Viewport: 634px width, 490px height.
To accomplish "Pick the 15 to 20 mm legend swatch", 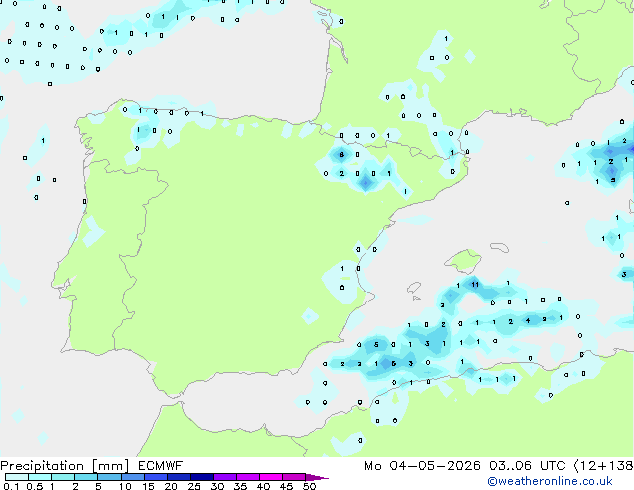I will 155,477.
